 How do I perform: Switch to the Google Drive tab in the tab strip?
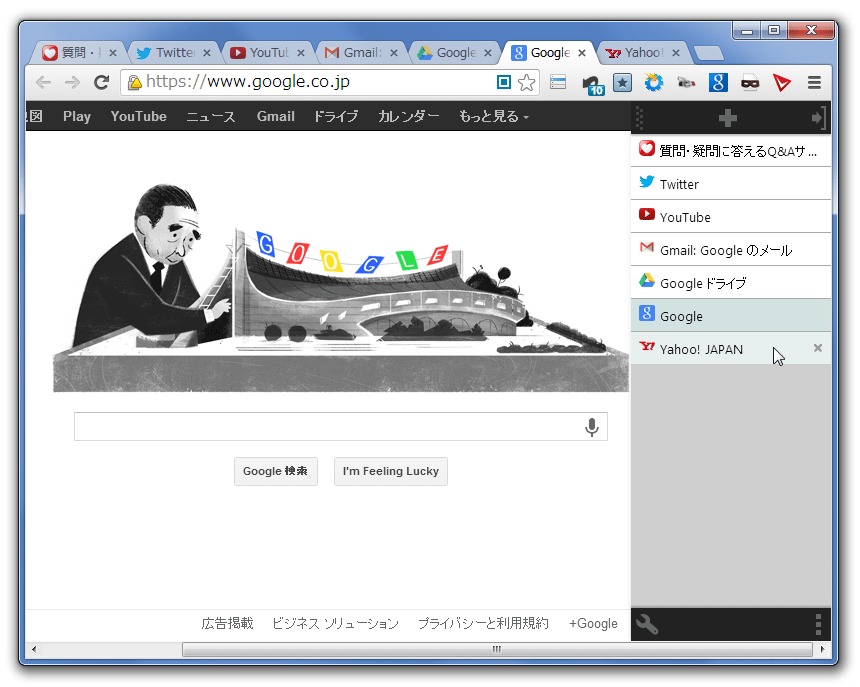pyautogui.click(x=455, y=53)
